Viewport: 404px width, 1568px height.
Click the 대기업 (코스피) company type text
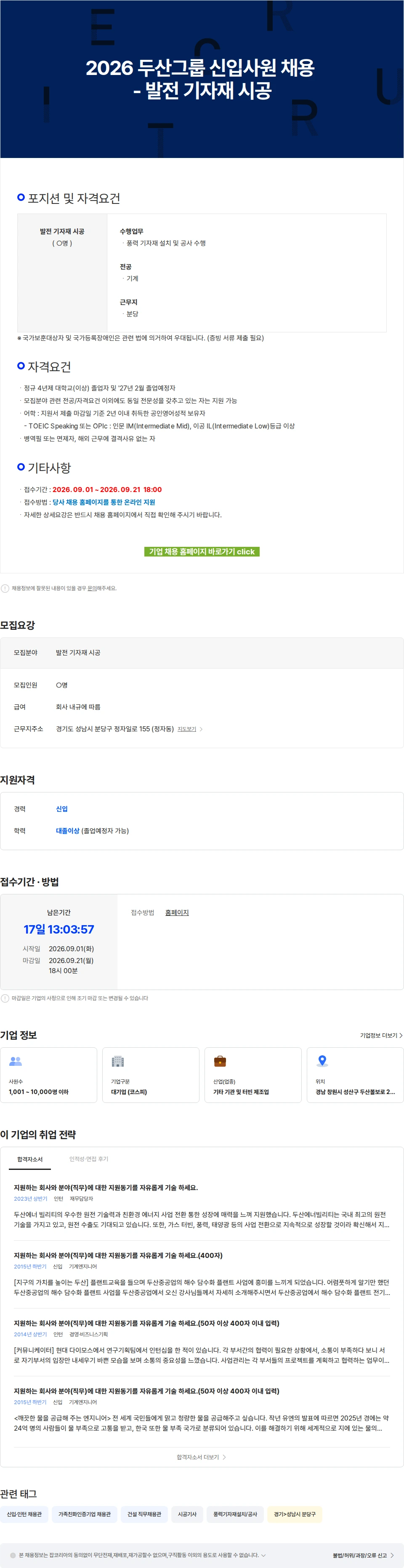129,1092
